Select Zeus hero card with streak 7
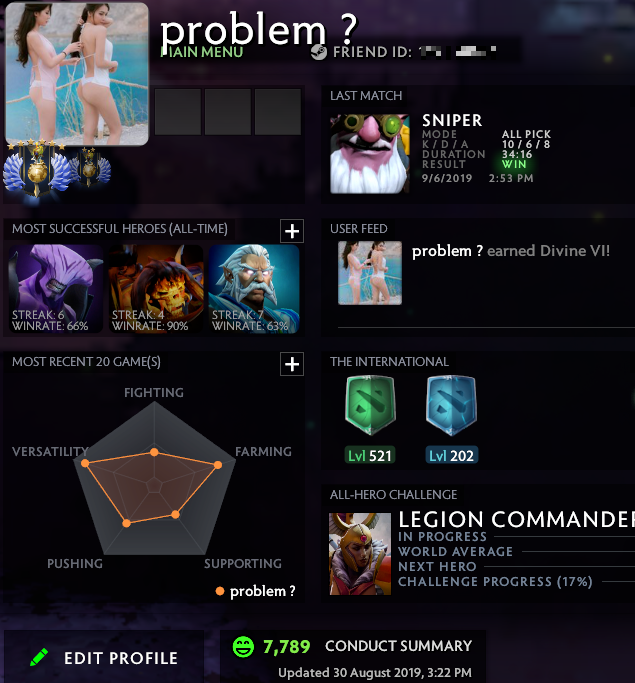The height and width of the screenshot is (683, 635). coord(254,289)
